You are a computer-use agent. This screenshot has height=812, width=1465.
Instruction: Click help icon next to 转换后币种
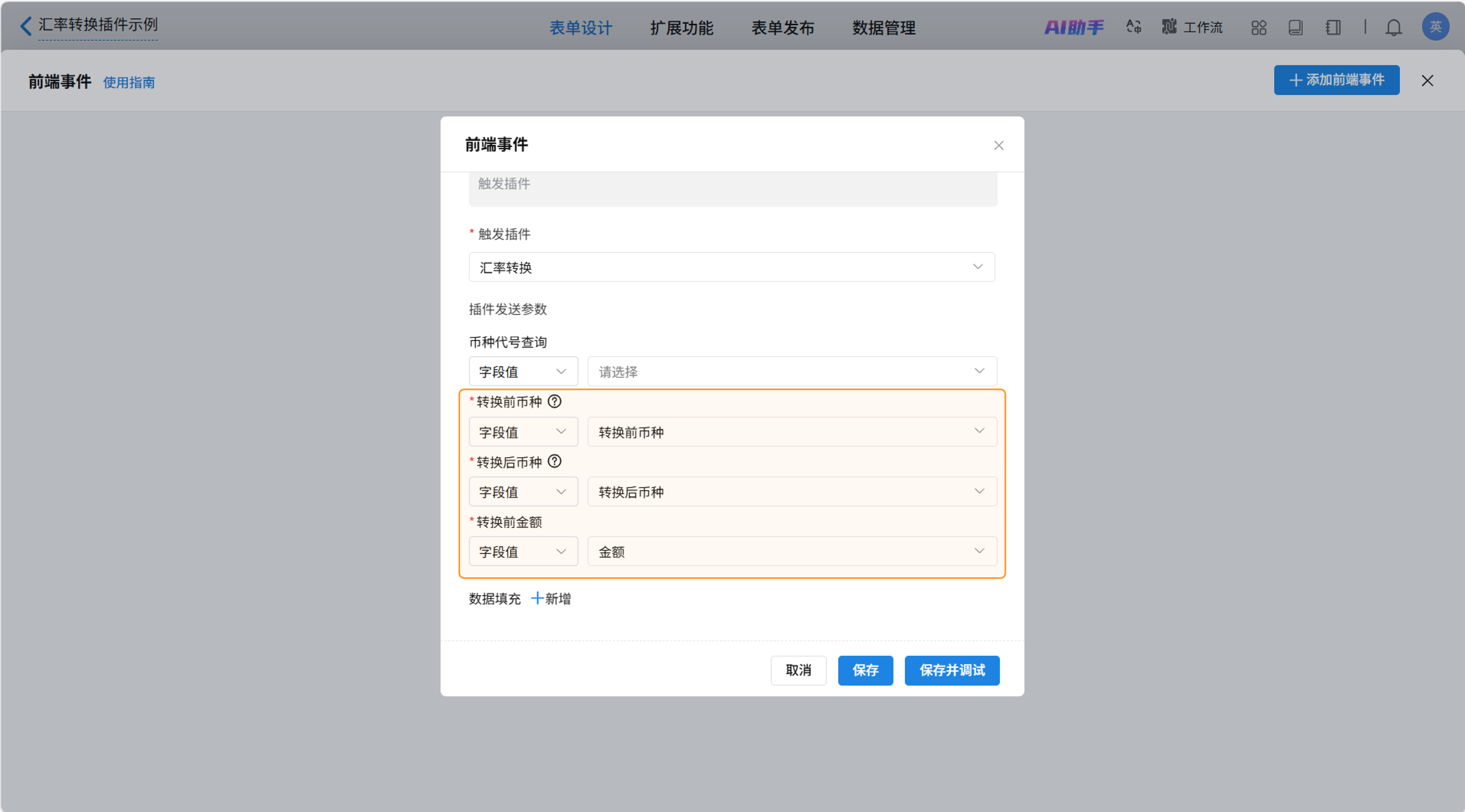pos(554,461)
